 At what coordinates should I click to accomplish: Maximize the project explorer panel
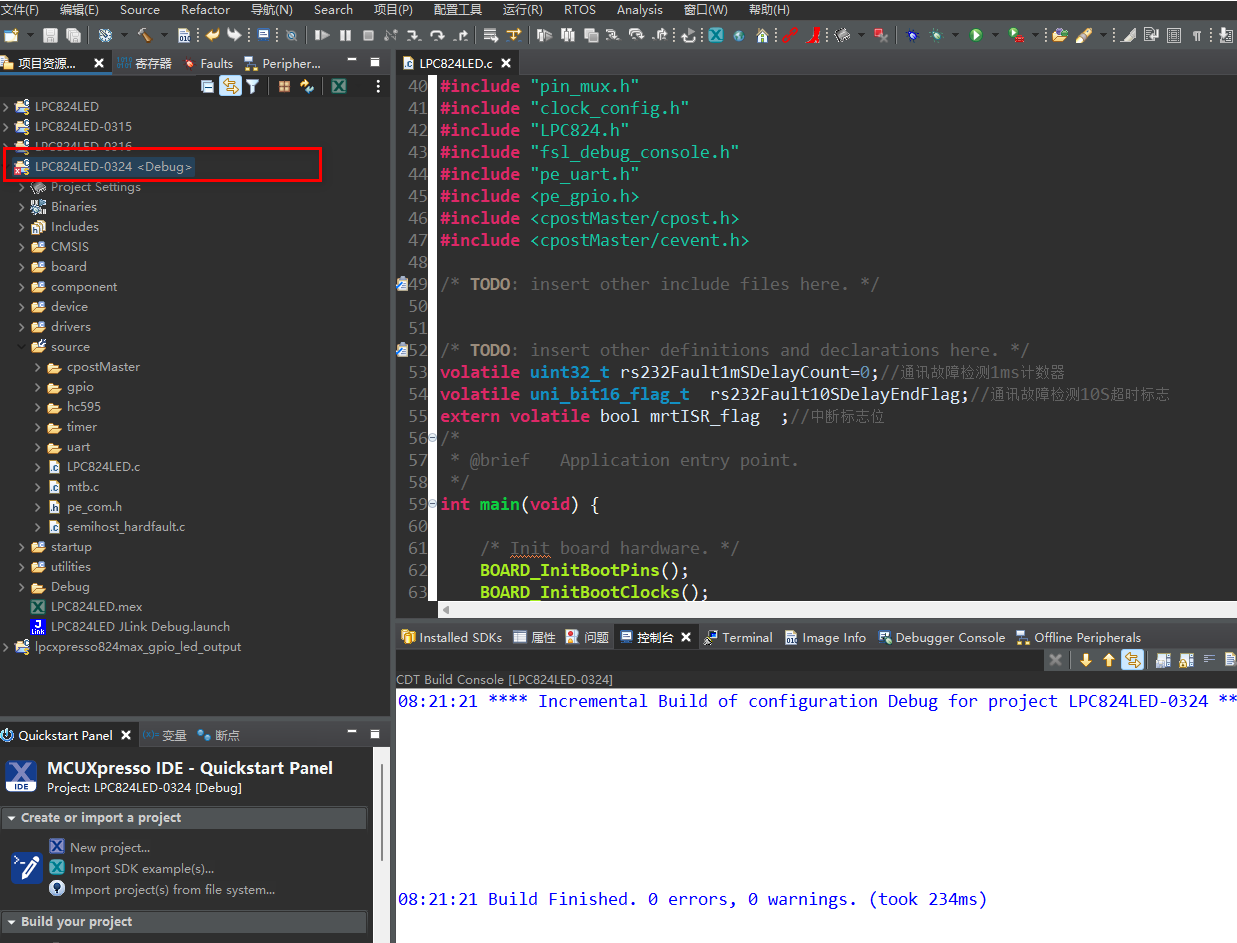click(x=375, y=63)
